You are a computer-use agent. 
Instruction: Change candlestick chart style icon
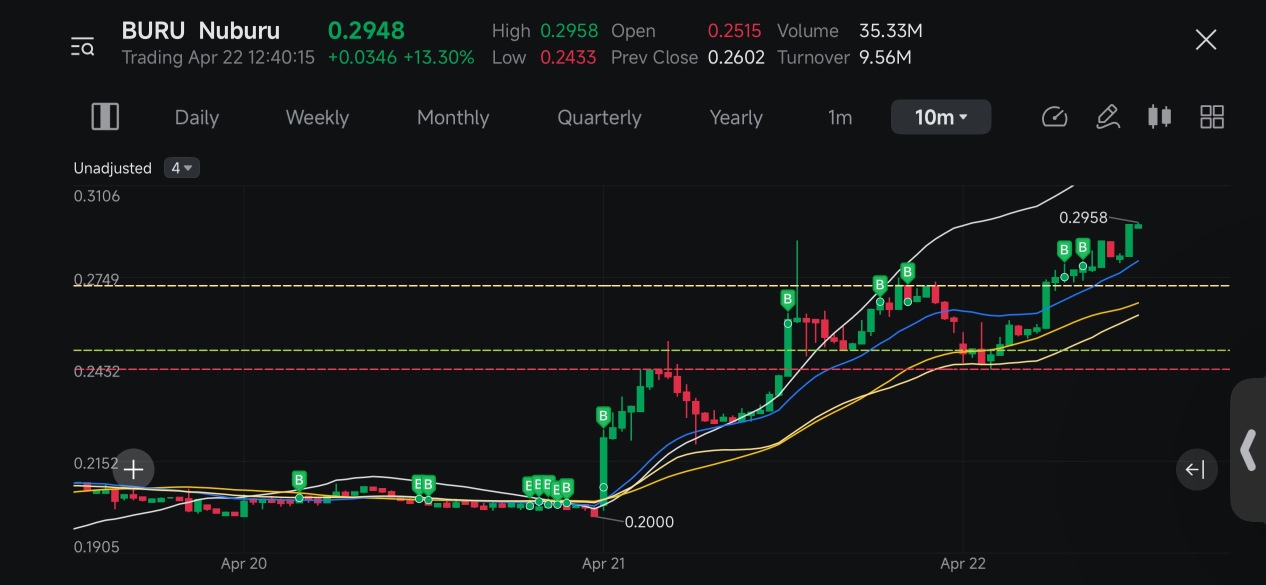1159,117
